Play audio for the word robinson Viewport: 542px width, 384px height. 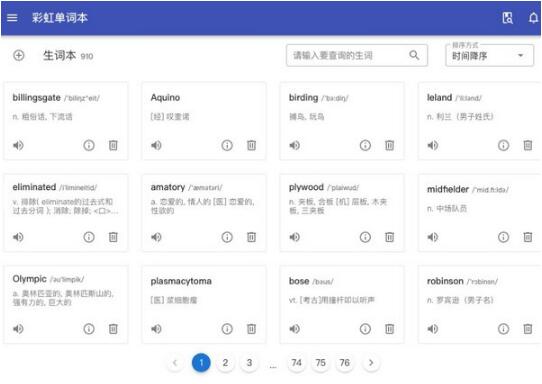(x=433, y=329)
